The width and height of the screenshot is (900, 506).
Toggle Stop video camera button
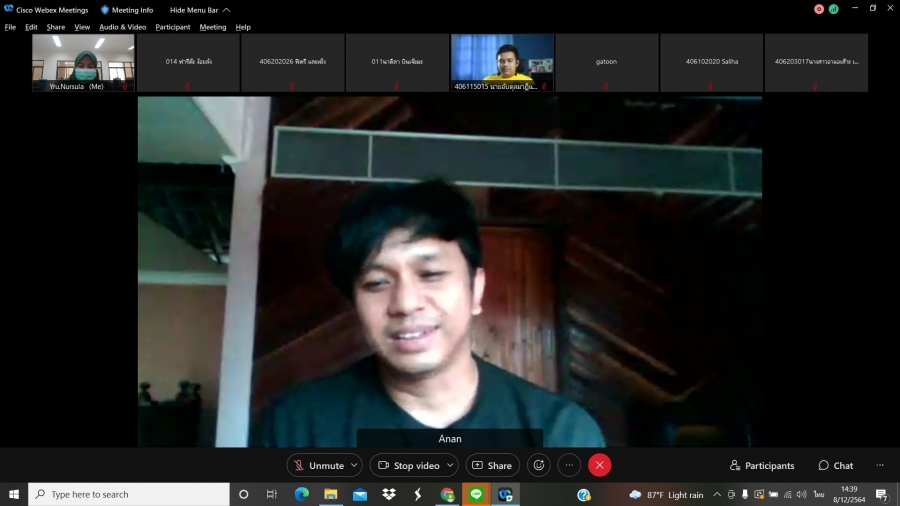pos(408,465)
